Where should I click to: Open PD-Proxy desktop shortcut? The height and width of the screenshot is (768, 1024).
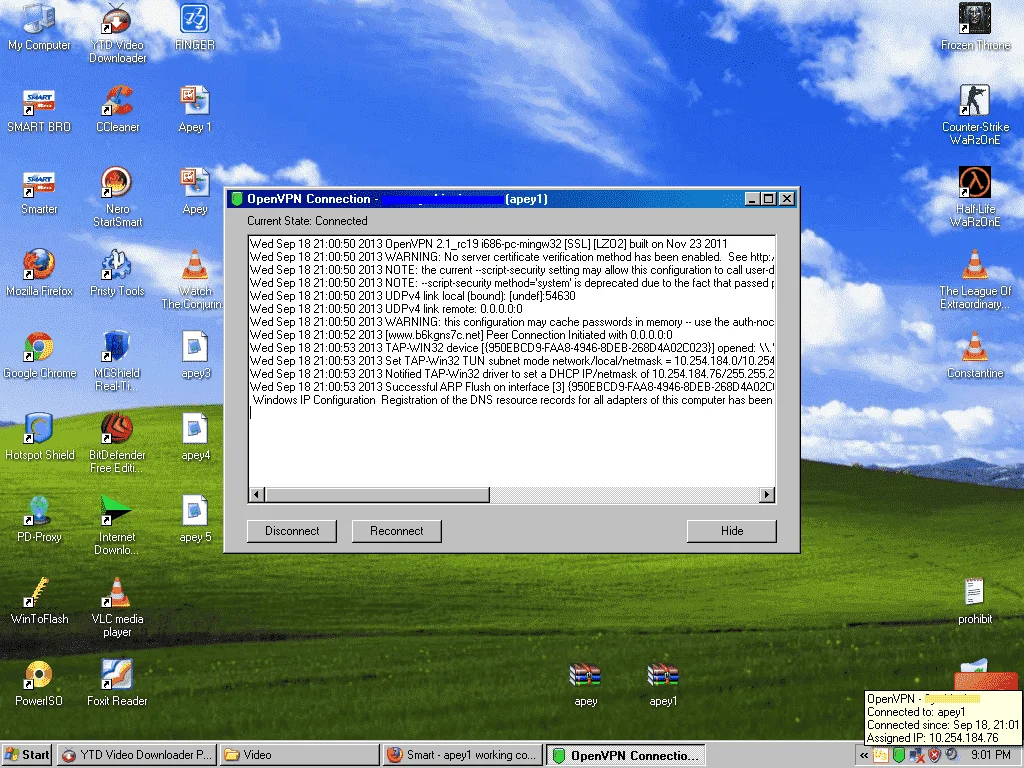39,520
